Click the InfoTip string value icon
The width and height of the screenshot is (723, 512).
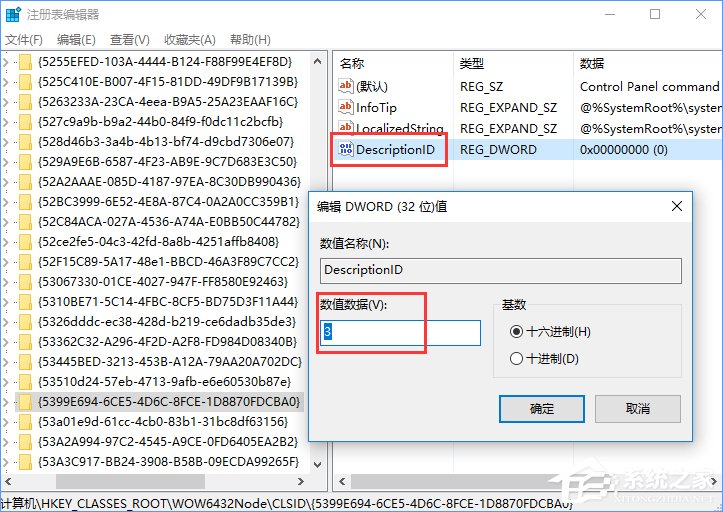click(x=345, y=107)
